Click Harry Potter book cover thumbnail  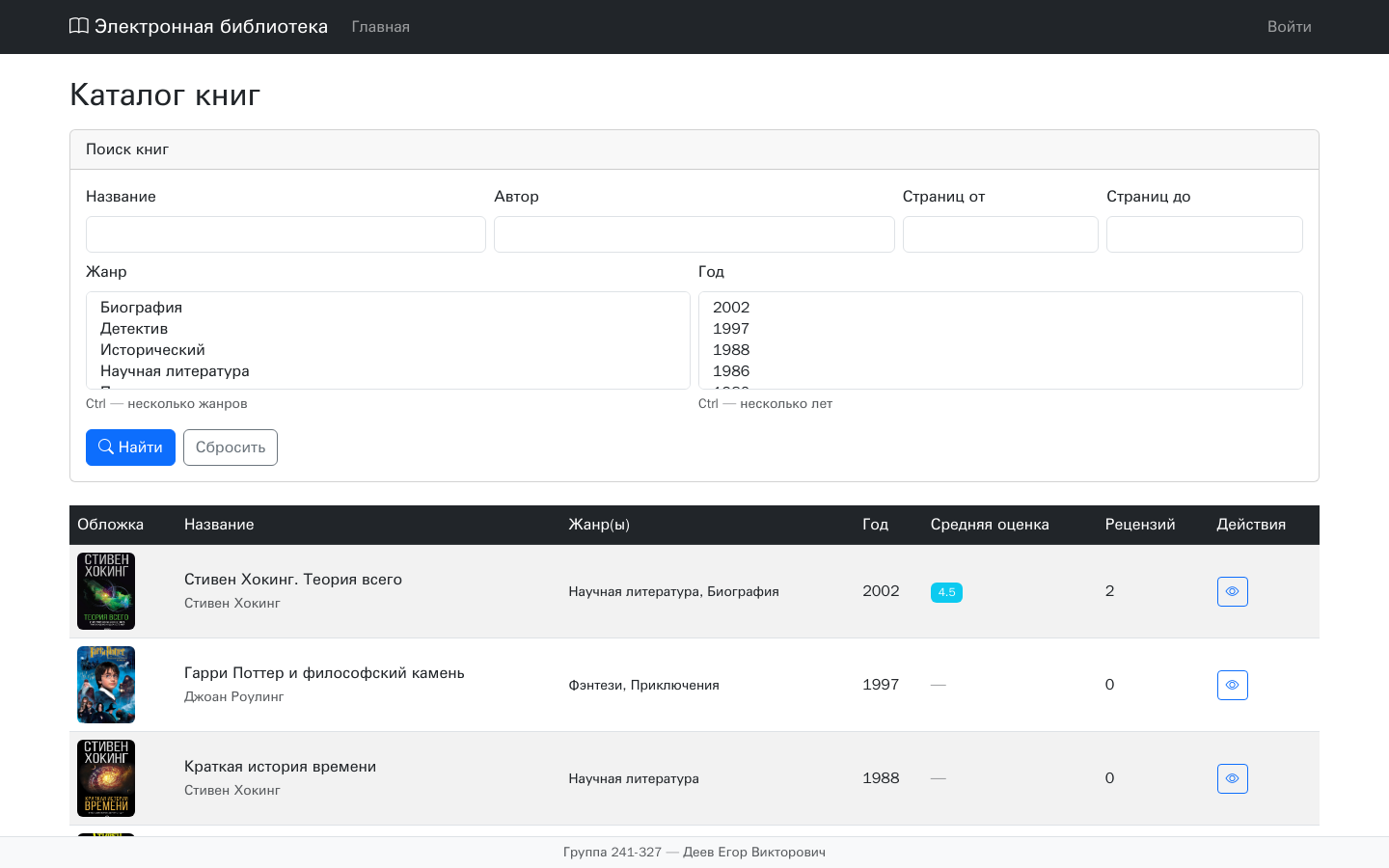point(106,685)
